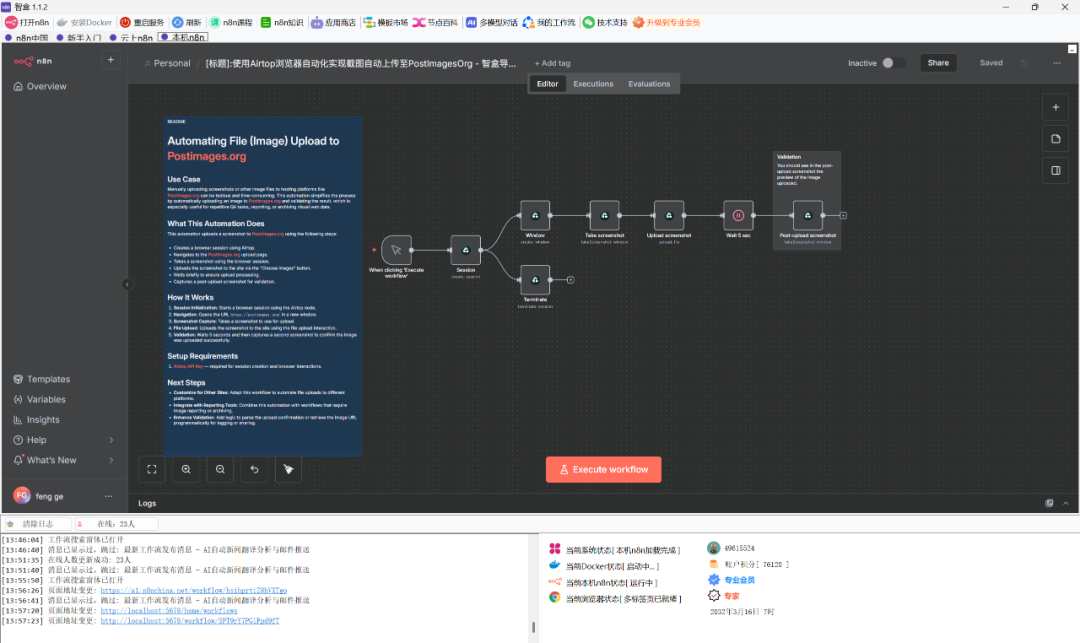Open the 节点百科 node encyclopedia
Viewport: 1080px width, 643px height.
(x=435, y=22)
